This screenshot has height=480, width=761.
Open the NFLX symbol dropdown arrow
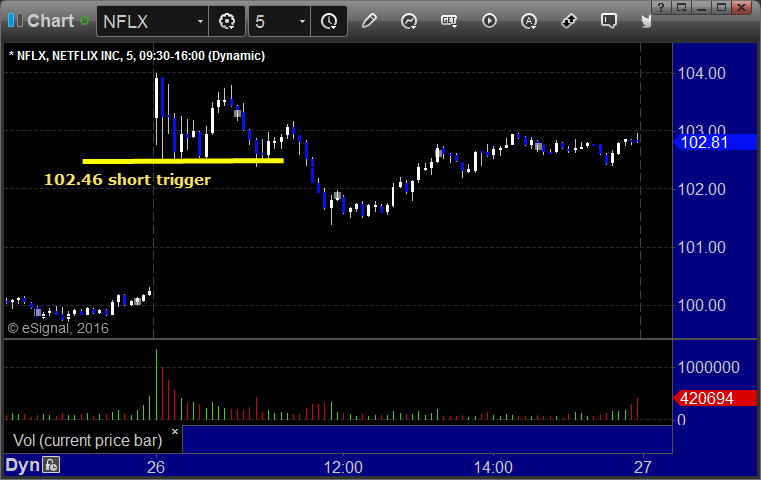200,21
